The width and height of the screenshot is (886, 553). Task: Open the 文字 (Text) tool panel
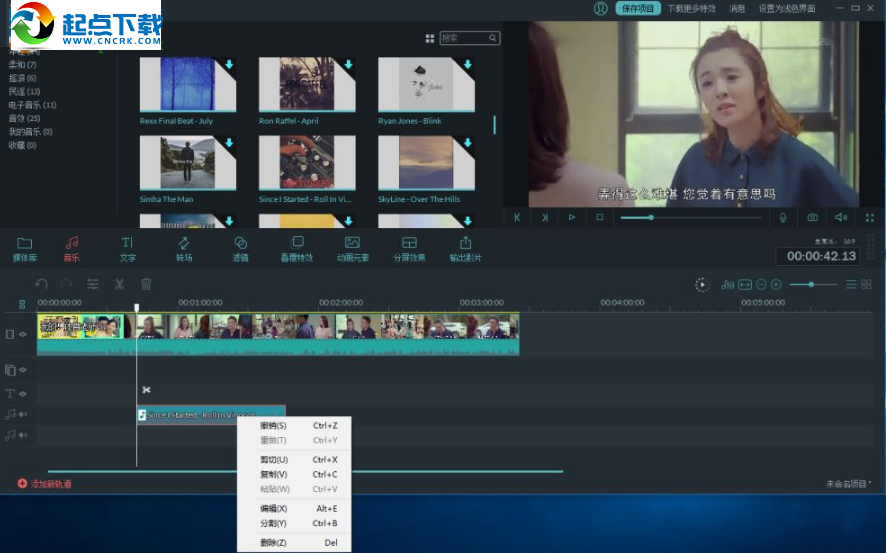click(127, 248)
